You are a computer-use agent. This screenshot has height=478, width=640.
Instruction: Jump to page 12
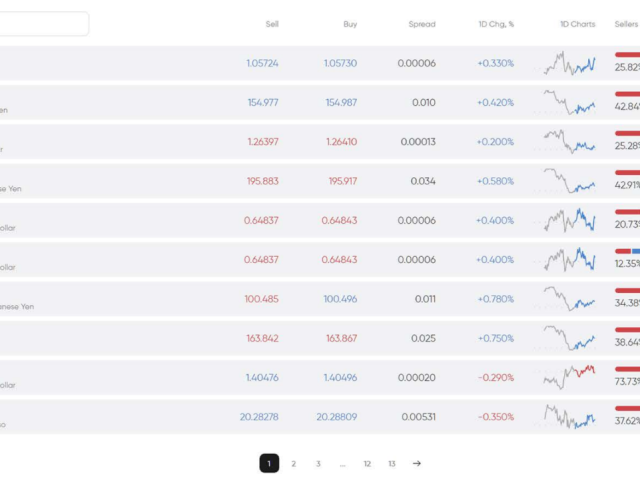367,463
